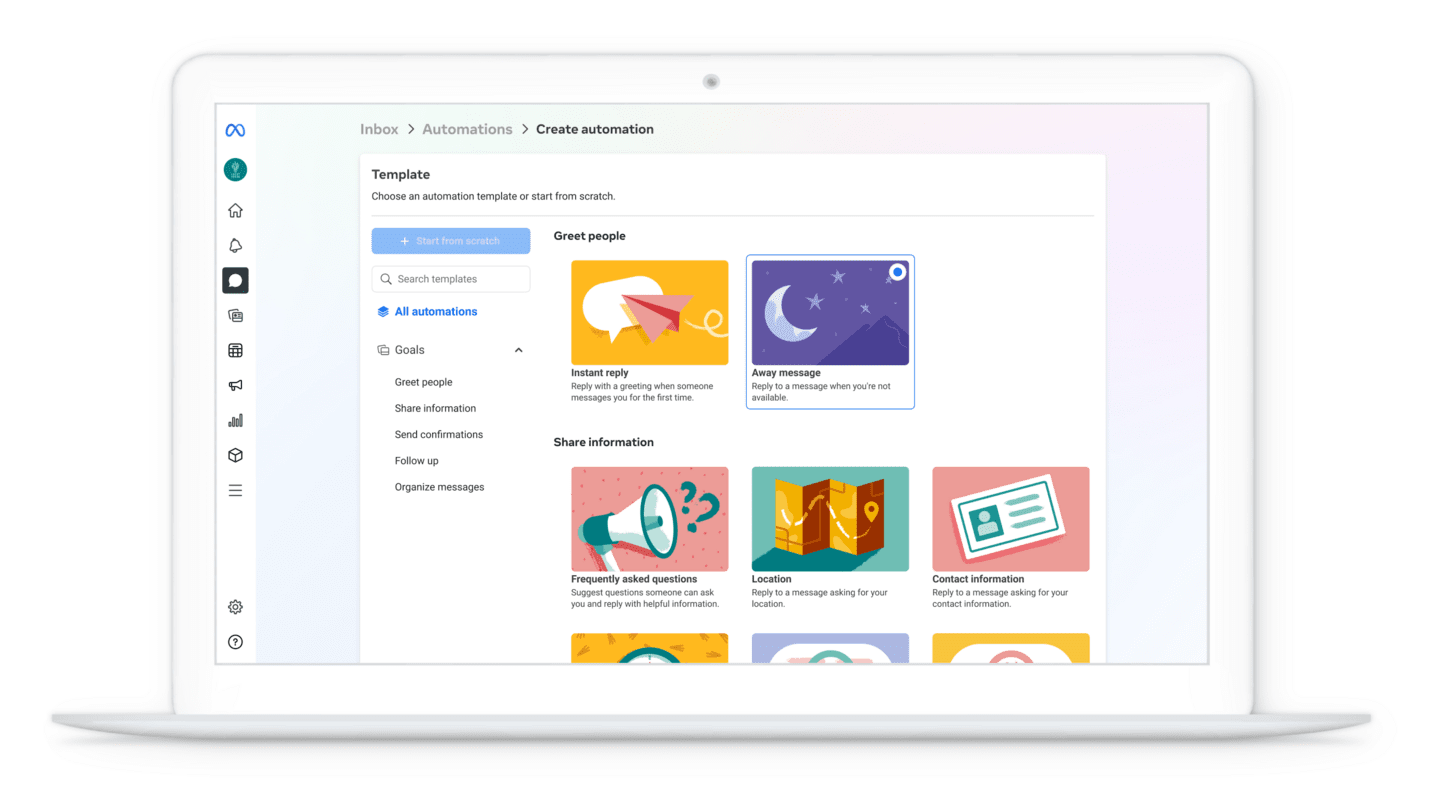Open notifications bell icon
Viewport: 1440px width, 812px height.
[235, 245]
